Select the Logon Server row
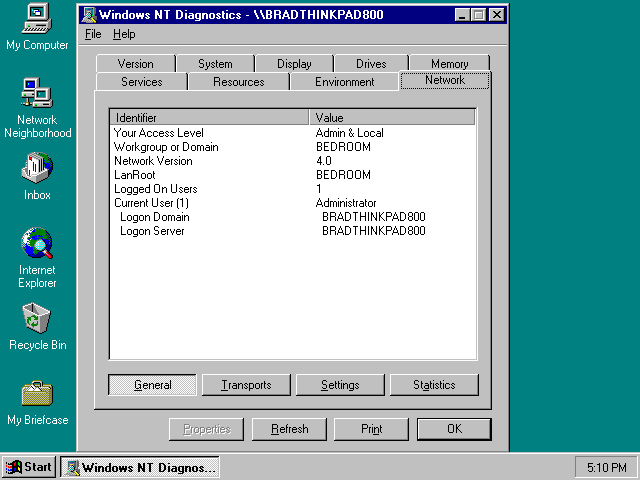Viewport: 640px width, 480px height. 293,231
